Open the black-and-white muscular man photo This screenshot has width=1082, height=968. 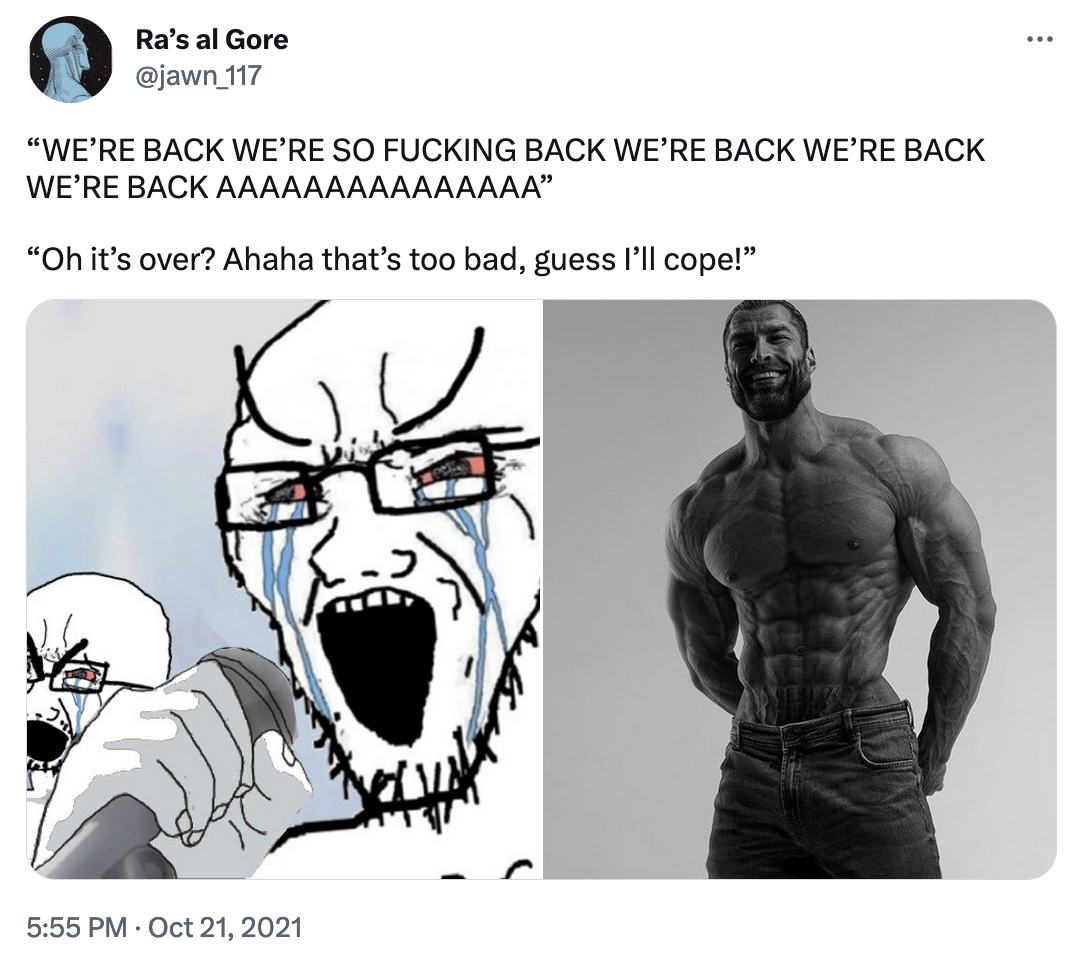pos(800,589)
